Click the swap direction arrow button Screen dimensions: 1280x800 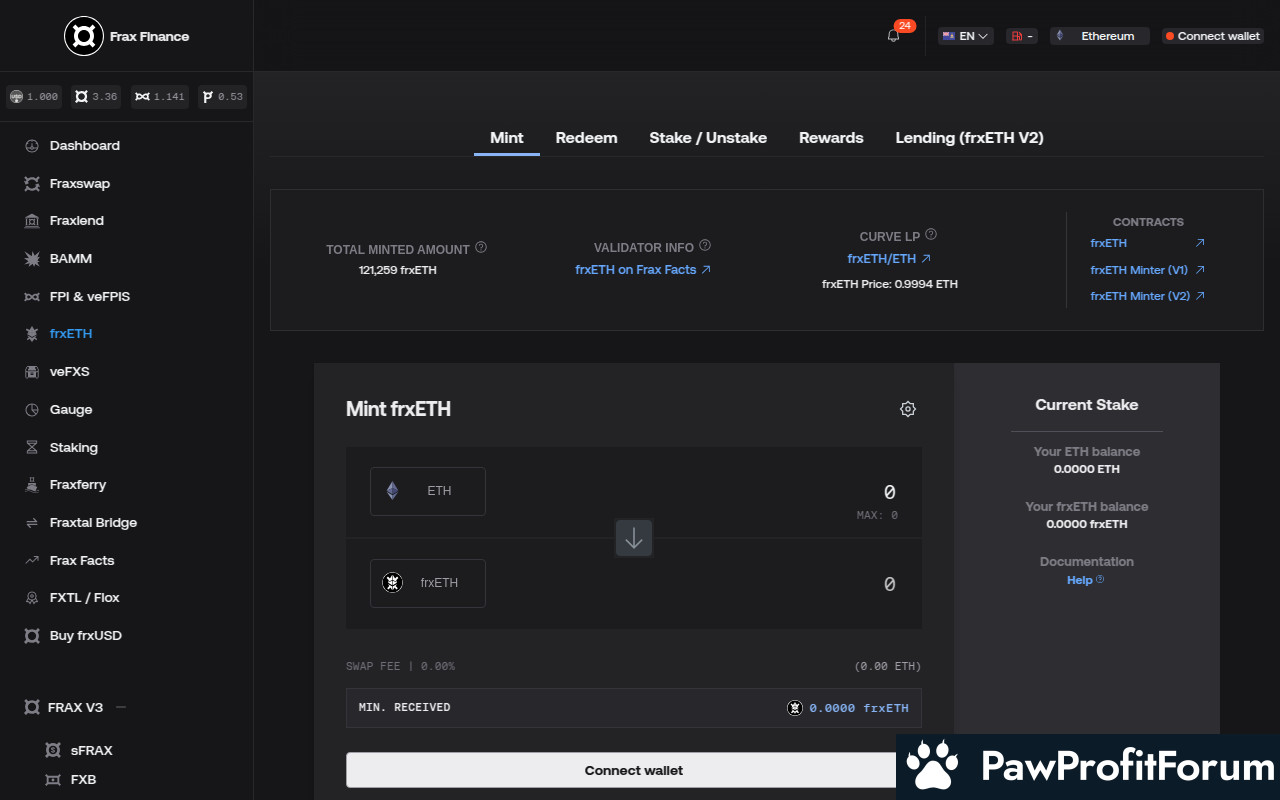pyautogui.click(x=634, y=538)
